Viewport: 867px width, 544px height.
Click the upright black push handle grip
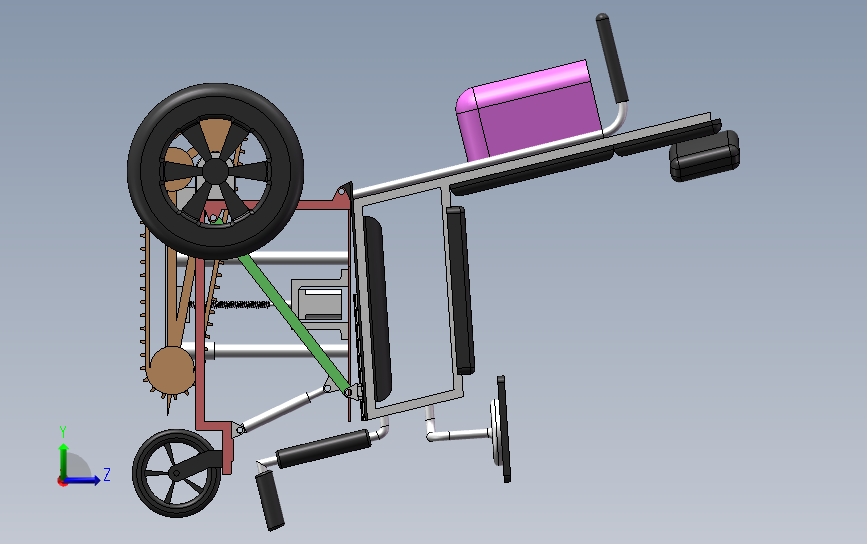[612, 57]
